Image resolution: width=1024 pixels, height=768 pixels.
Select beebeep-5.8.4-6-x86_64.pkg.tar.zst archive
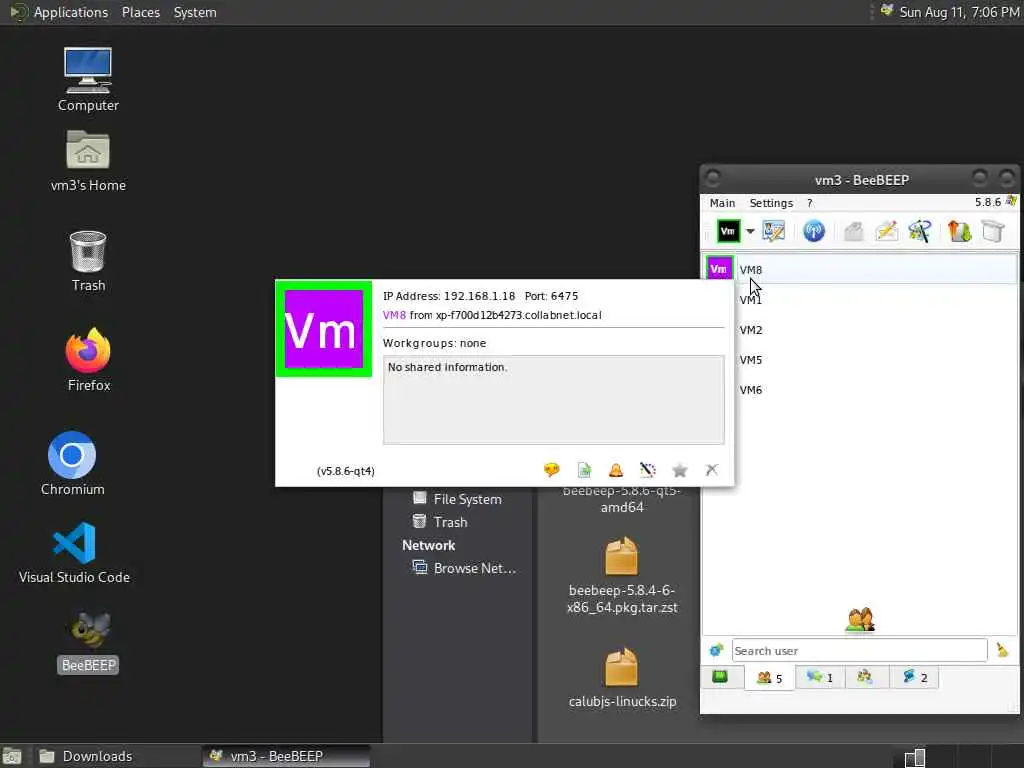622,576
